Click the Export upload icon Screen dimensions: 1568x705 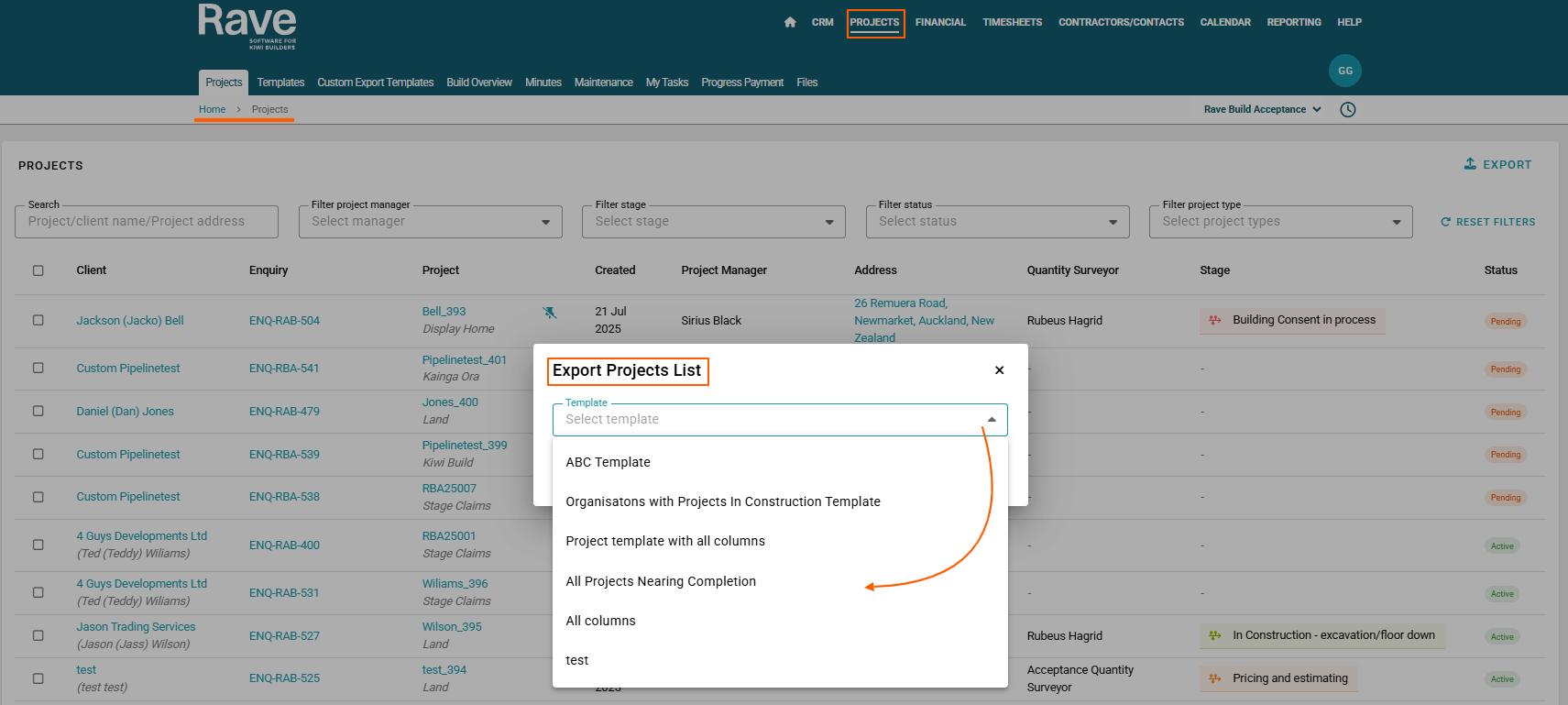[1470, 164]
